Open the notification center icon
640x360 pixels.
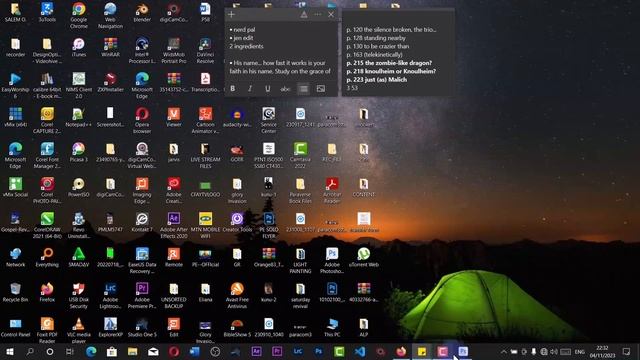click(x=627, y=351)
